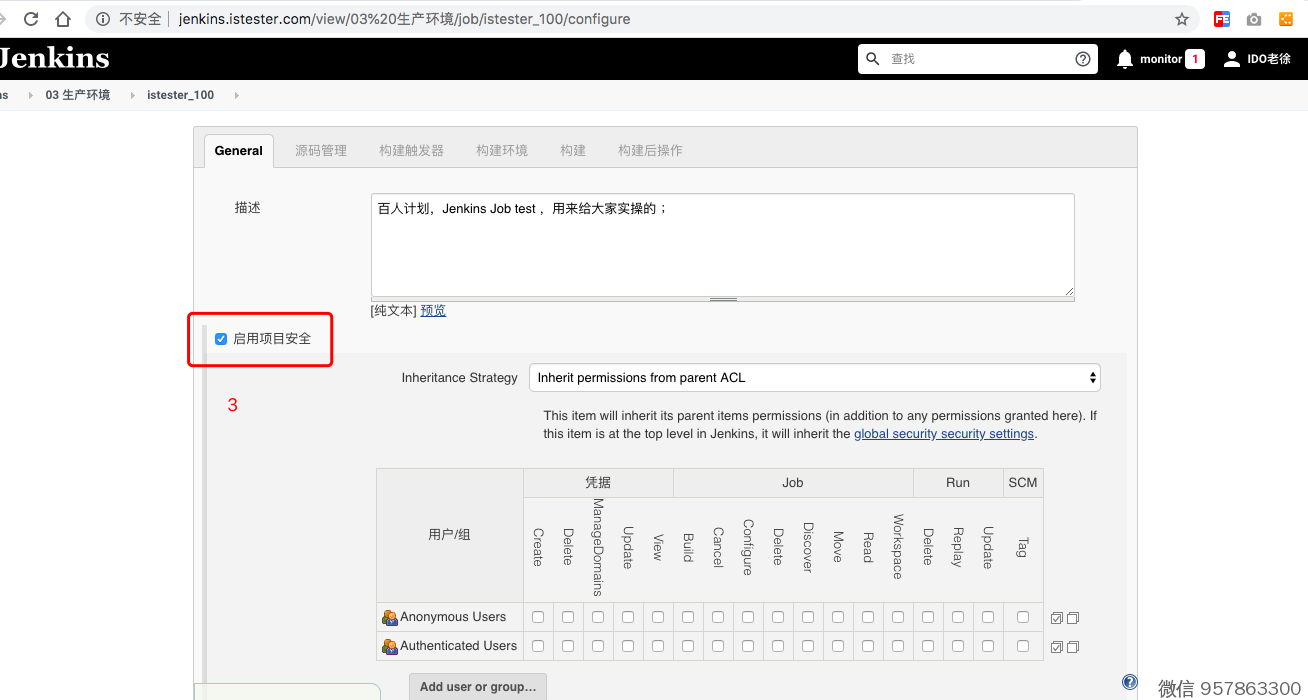Expand breadcrumb arrow after 03 生产环境
This screenshot has width=1308, height=700.
click(x=132, y=95)
